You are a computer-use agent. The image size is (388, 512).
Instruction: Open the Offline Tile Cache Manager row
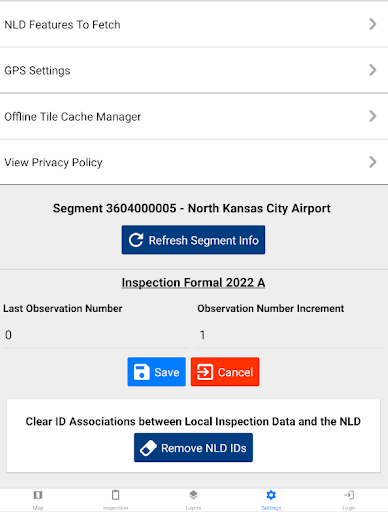(x=194, y=116)
